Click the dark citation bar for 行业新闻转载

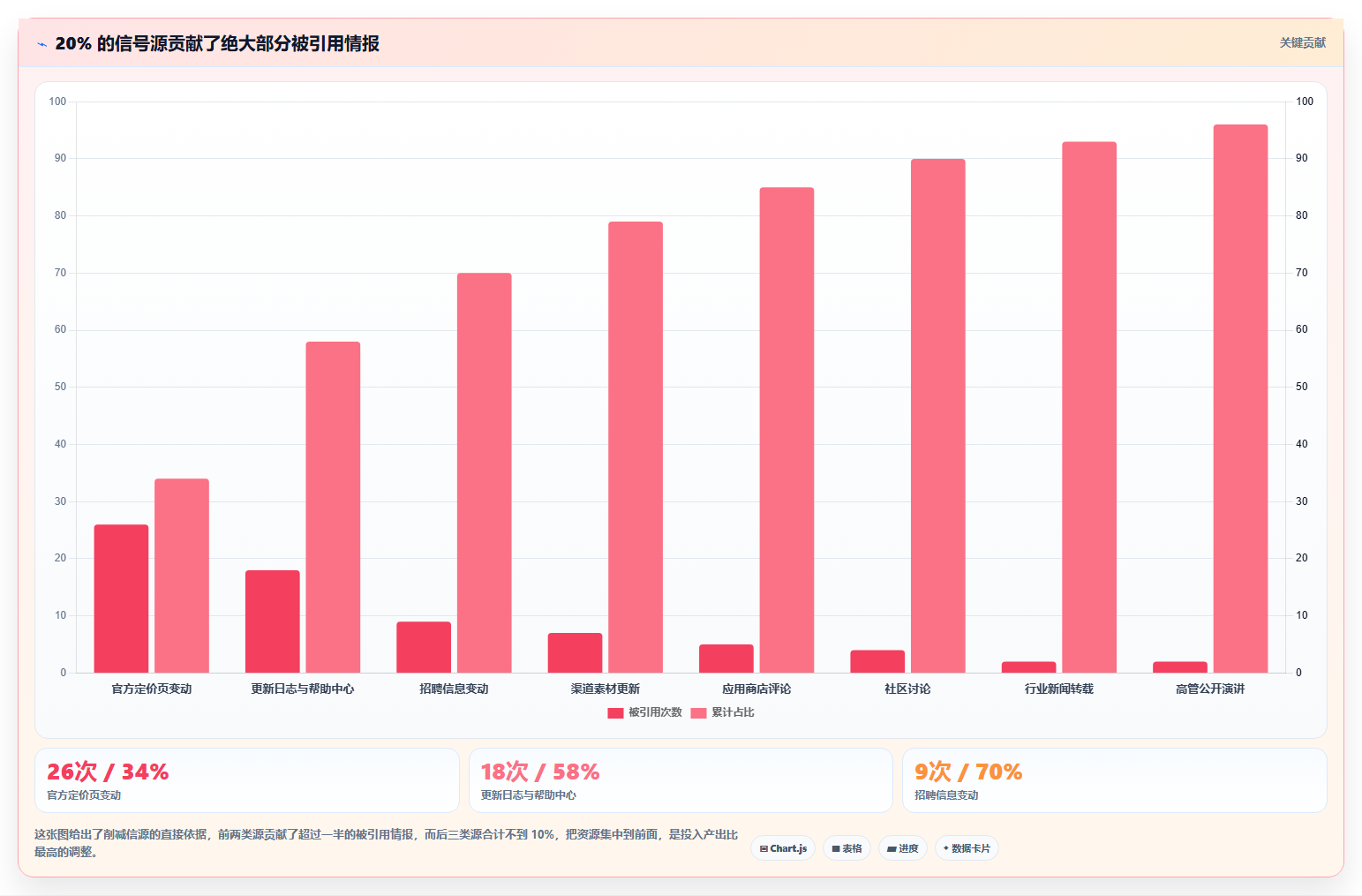click(x=1029, y=667)
